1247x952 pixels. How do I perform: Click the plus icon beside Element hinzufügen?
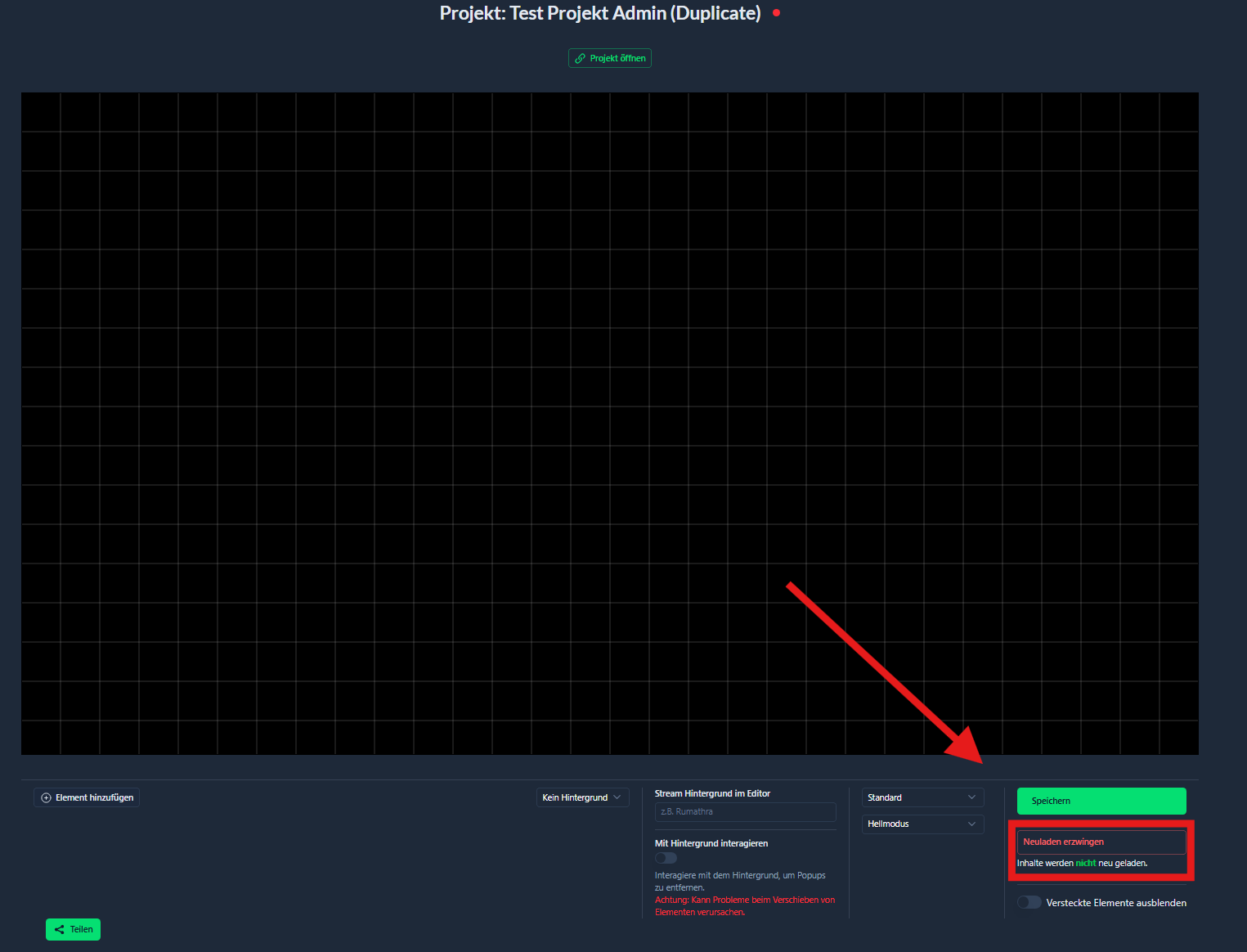(x=46, y=798)
